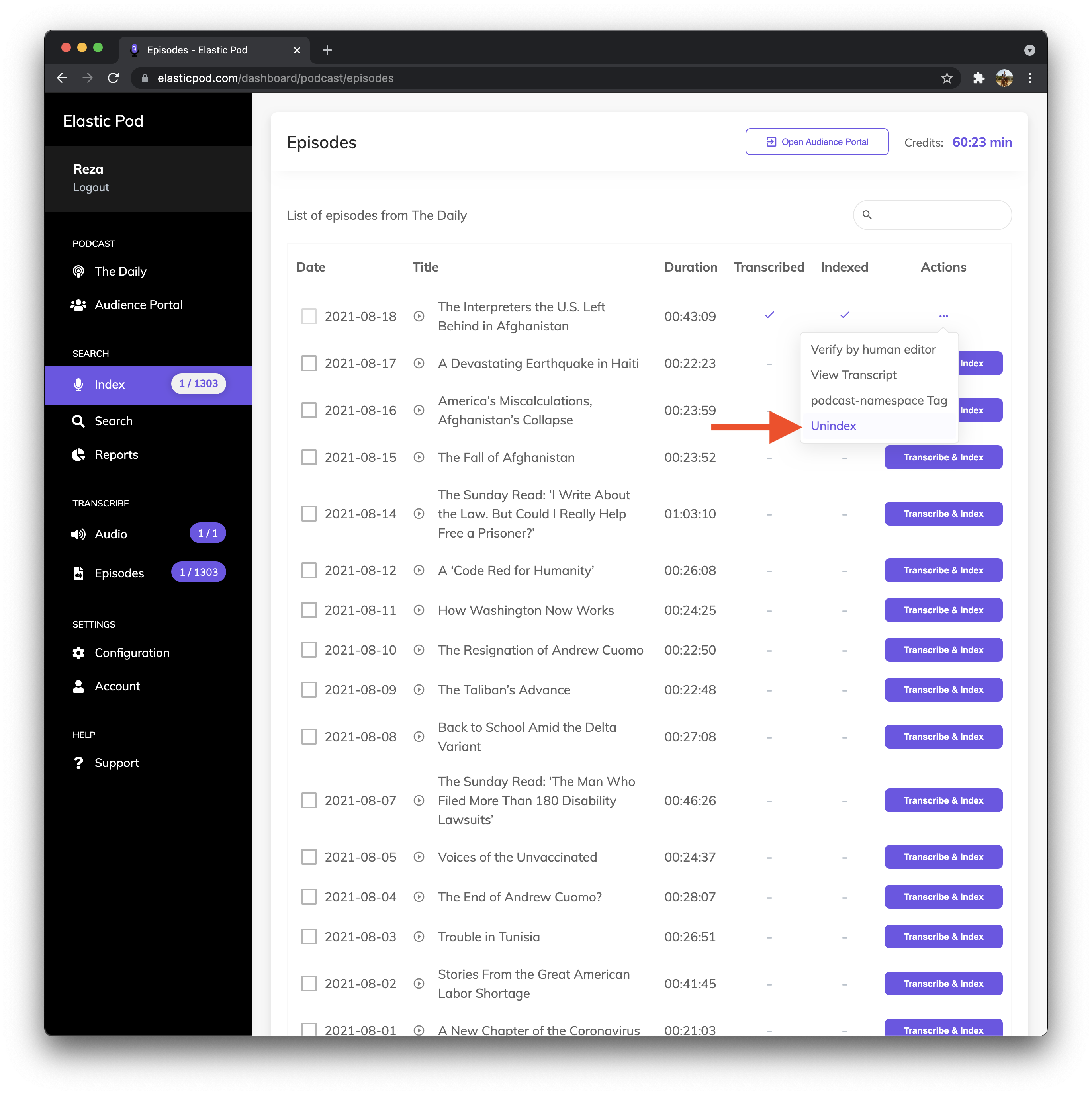This screenshot has height=1095, width=1092.
Task: Transcribe & Index The Taliban's Advance
Action: click(943, 690)
